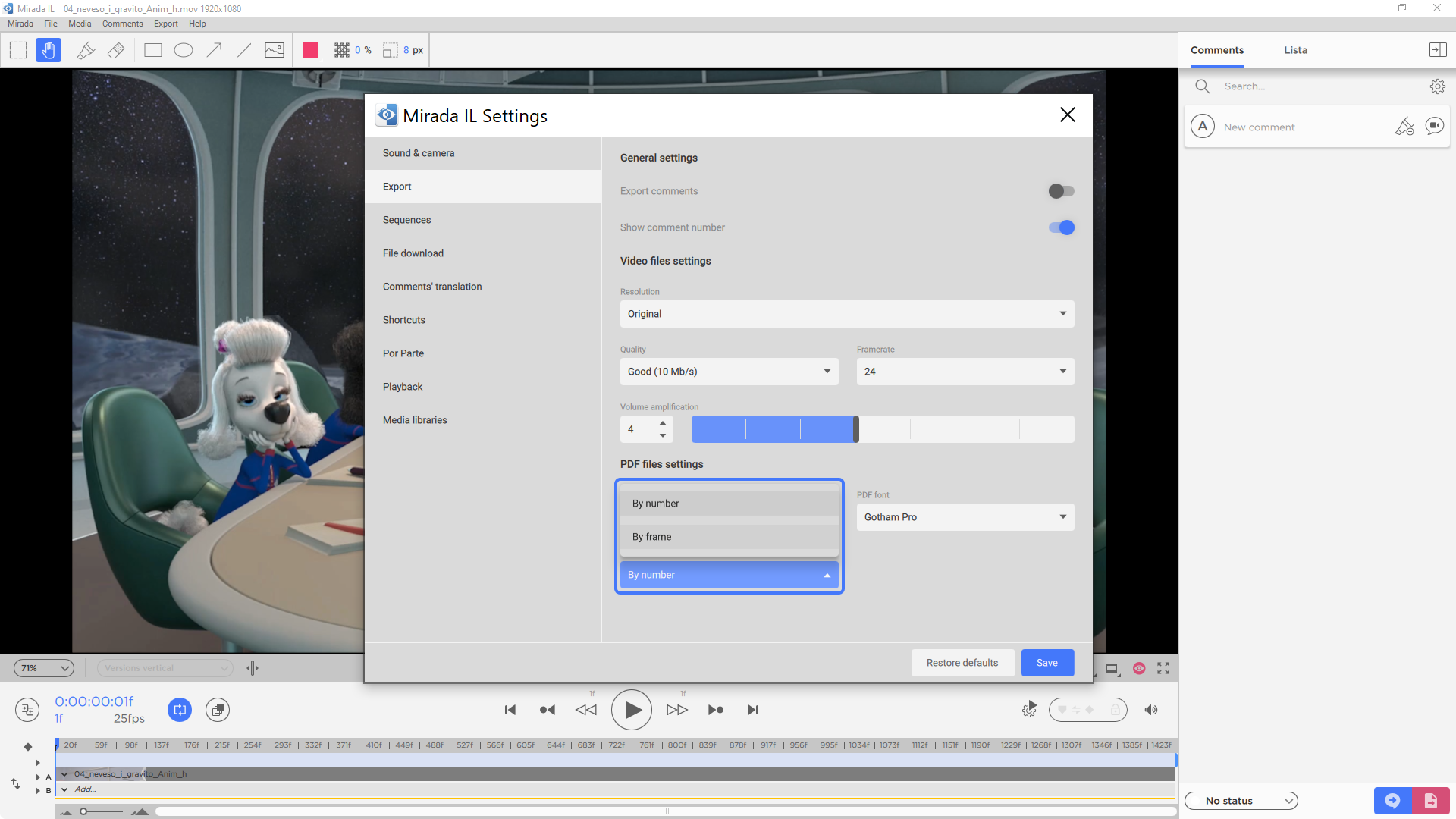Screen dimensions: 1456x819
Task: Open the Resolution dropdown
Action: pos(847,314)
